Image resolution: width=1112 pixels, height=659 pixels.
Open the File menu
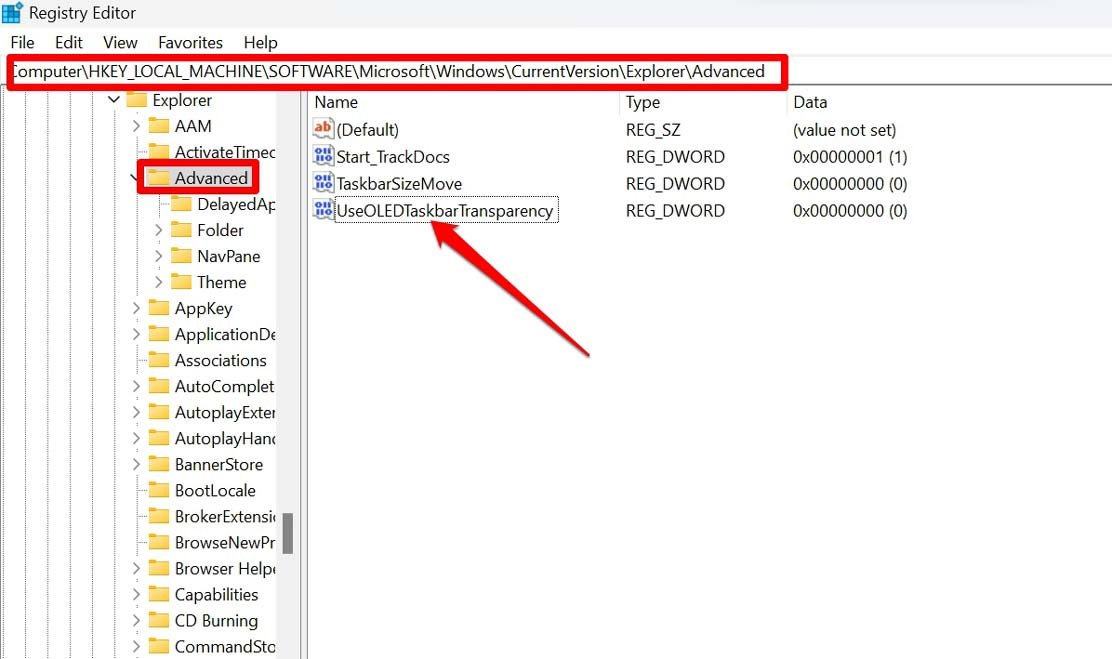point(22,42)
